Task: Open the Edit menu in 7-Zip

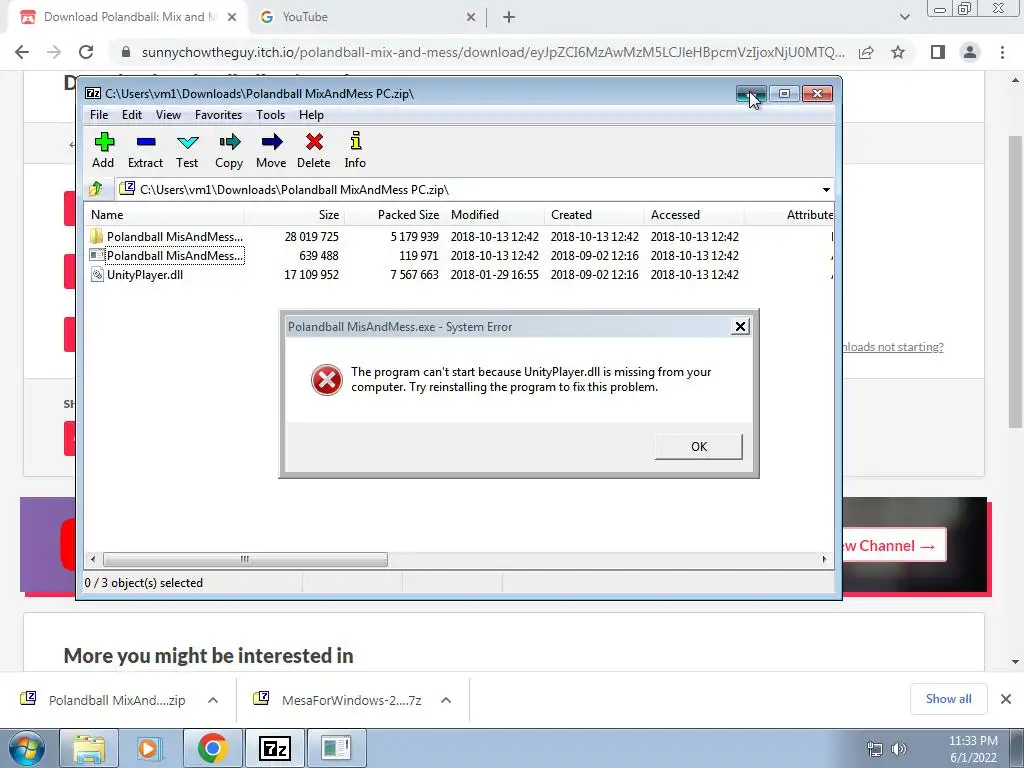Action: [132, 115]
